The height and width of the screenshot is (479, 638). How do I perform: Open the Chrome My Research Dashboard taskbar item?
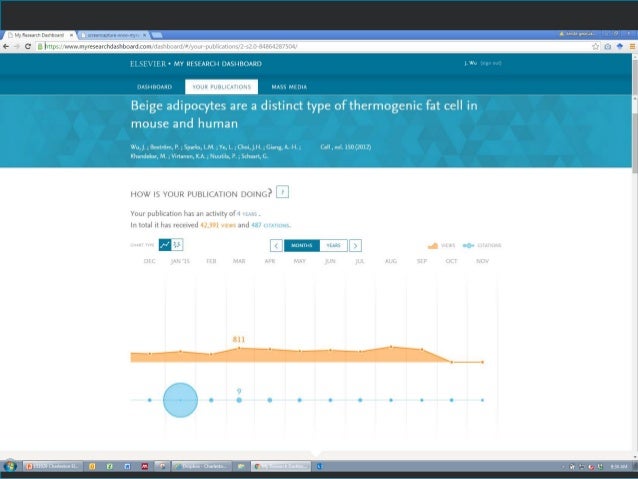pyautogui.click(x=281, y=466)
